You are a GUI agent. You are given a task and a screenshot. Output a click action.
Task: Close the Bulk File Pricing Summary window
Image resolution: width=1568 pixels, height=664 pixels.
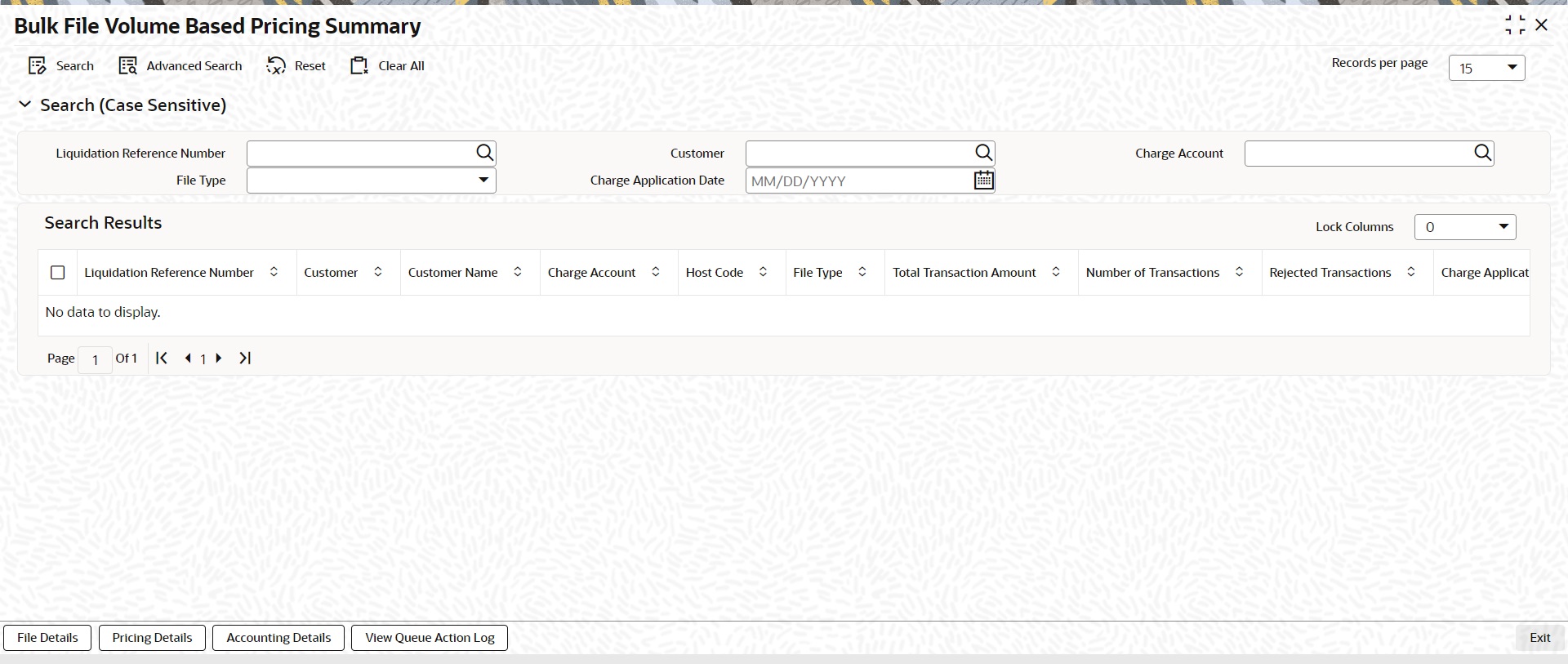tap(1542, 25)
